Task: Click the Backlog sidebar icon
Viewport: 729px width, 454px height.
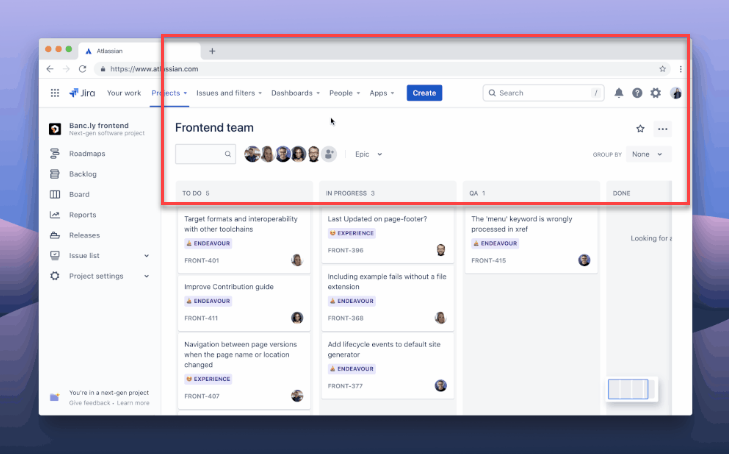Action: coord(55,174)
